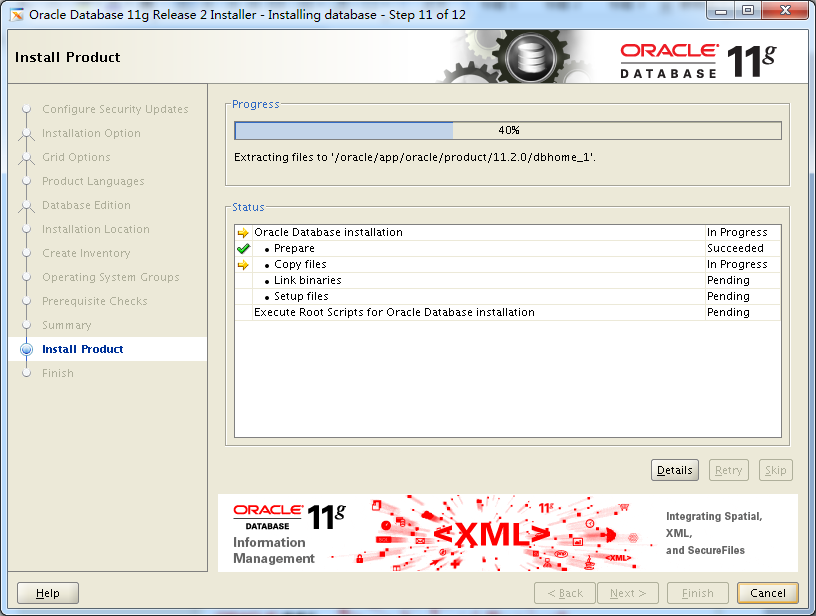Minimize the installer window
The height and width of the screenshot is (616, 816).
coord(721,11)
